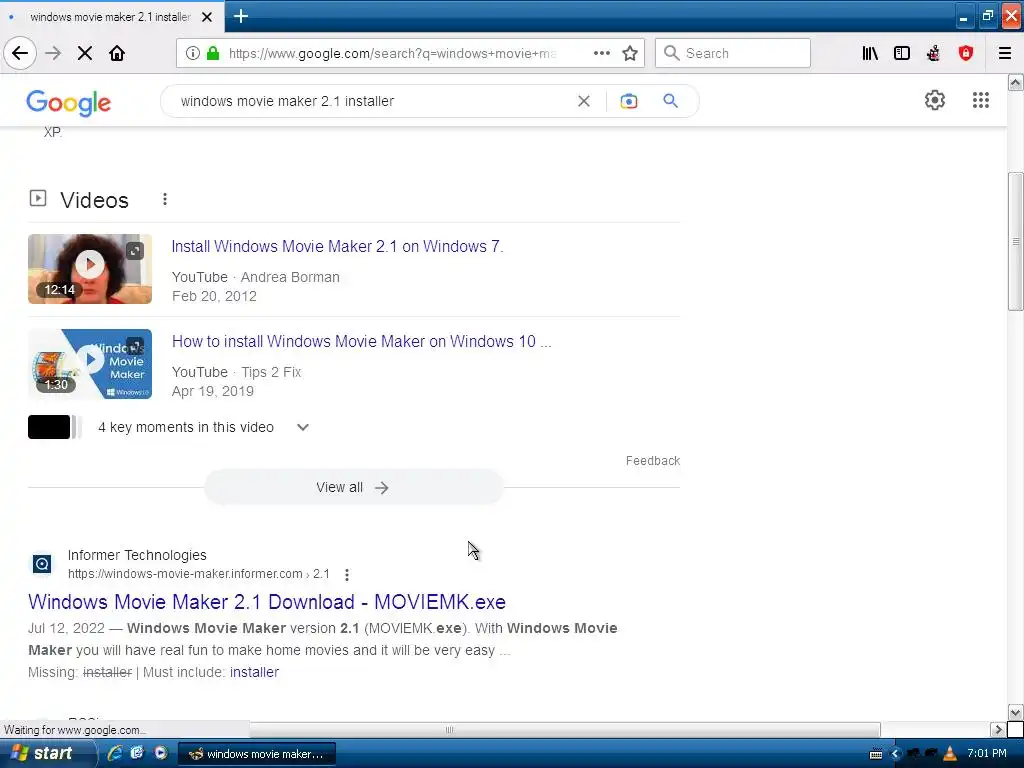Click the informer.com result URL text
1024x768 pixels.
pyautogui.click(x=199, y=574)
